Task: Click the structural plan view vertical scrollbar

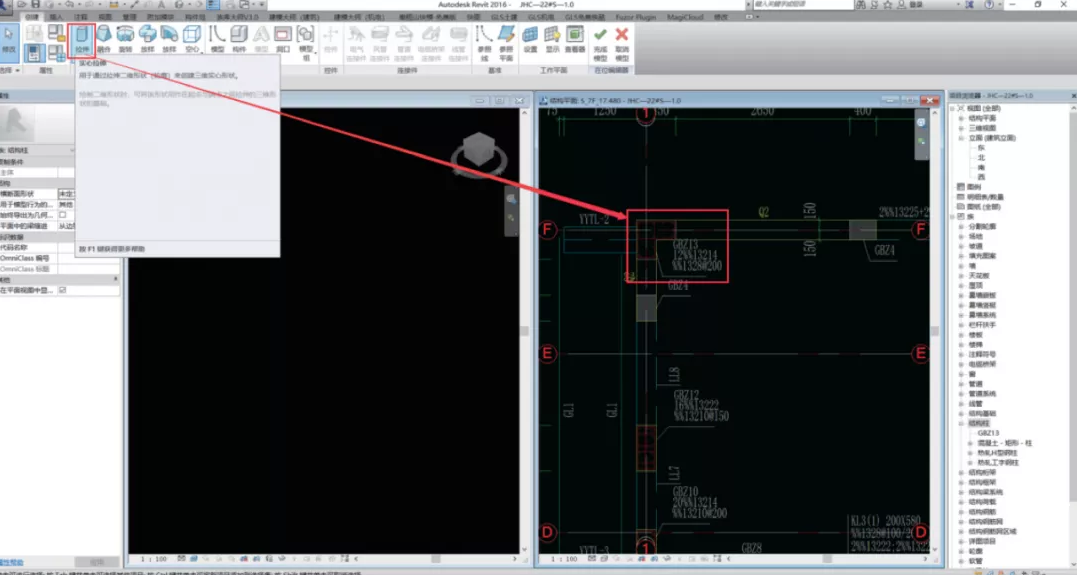Action: point(935,330)
